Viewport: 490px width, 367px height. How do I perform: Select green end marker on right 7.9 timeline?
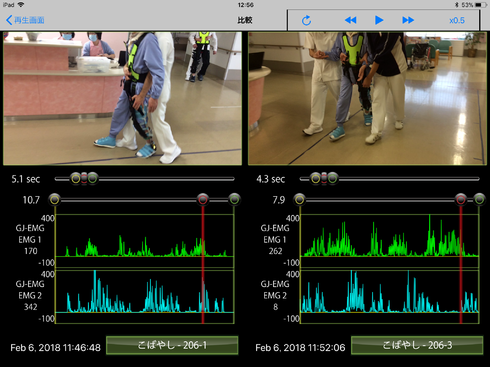(x=479, y=200)
